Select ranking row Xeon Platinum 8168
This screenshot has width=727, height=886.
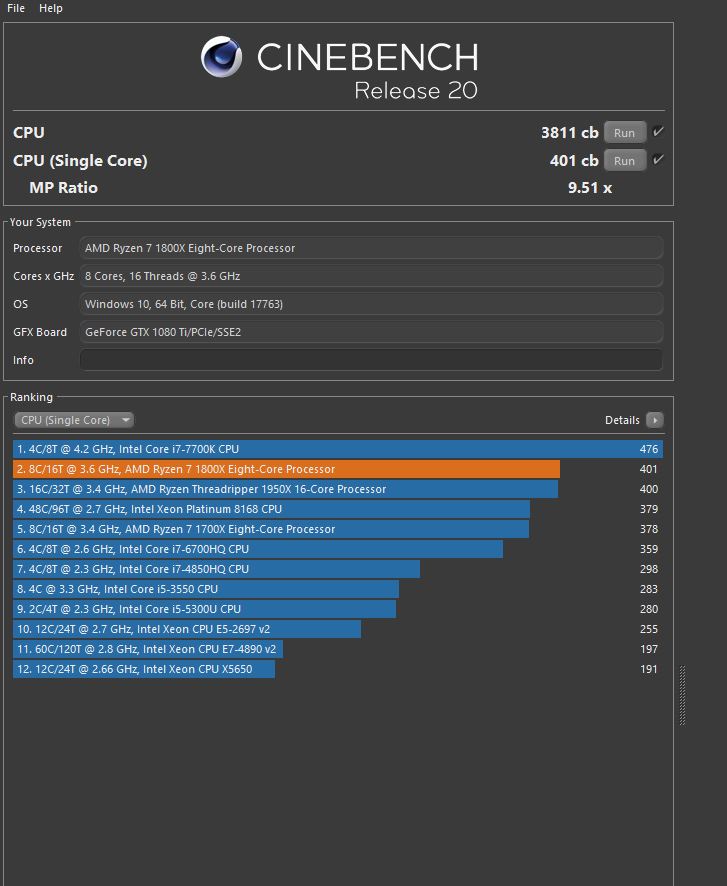click(x=338, y=509)
